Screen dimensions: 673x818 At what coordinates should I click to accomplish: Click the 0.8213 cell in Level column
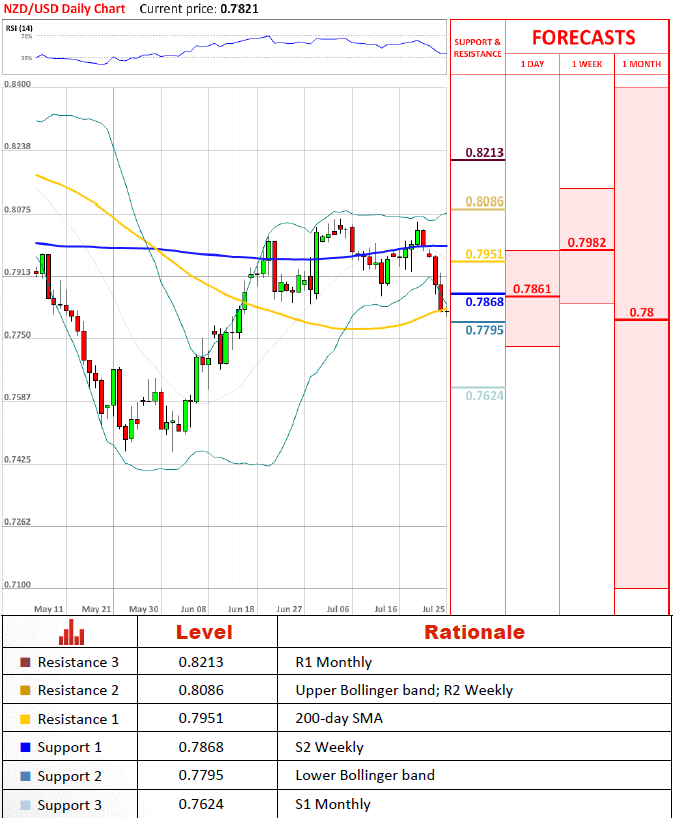tap(201, 662)
